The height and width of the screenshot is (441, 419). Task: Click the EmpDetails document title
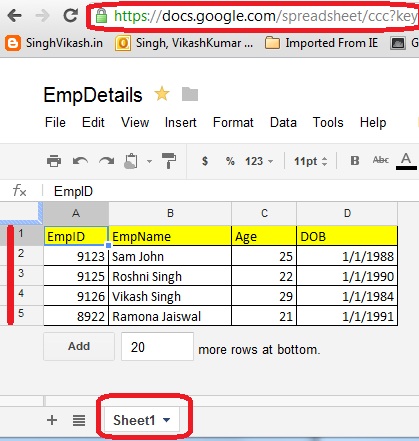click(x=93, y=95)
